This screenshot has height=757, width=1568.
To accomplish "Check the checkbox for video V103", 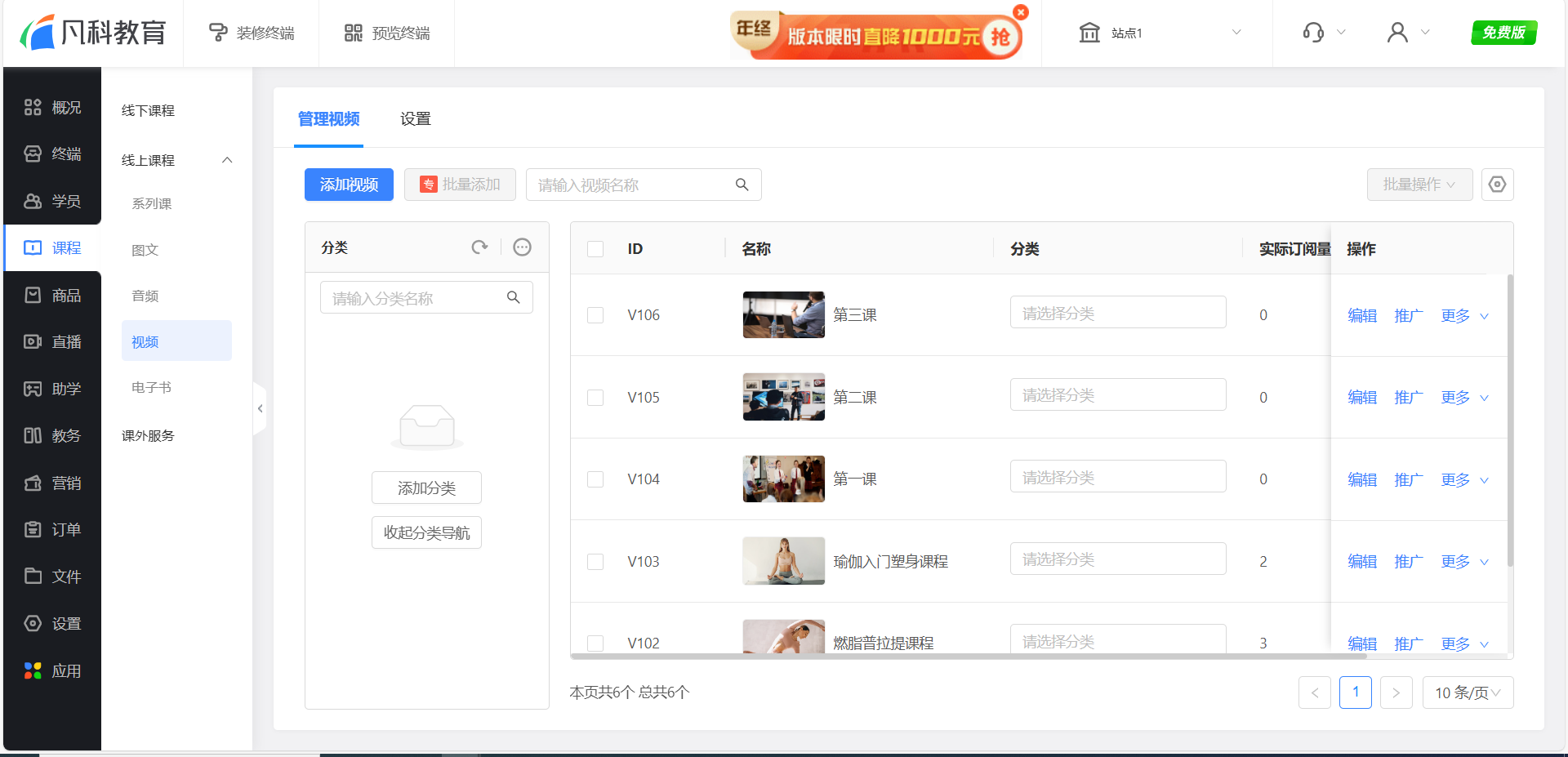I will click(x=595, y=562).
